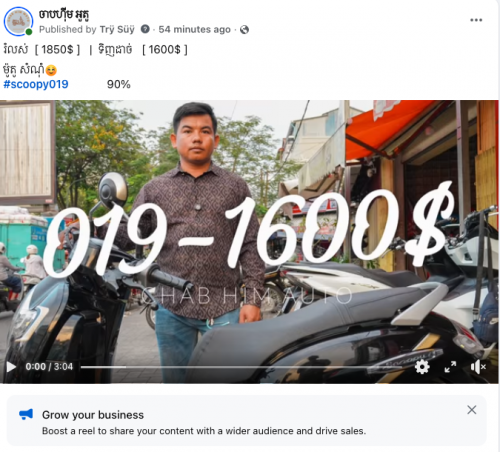This screenshot has width=500, height=452.
Task: Open the #scoopy019 hashtag
Action: (36, 84)
